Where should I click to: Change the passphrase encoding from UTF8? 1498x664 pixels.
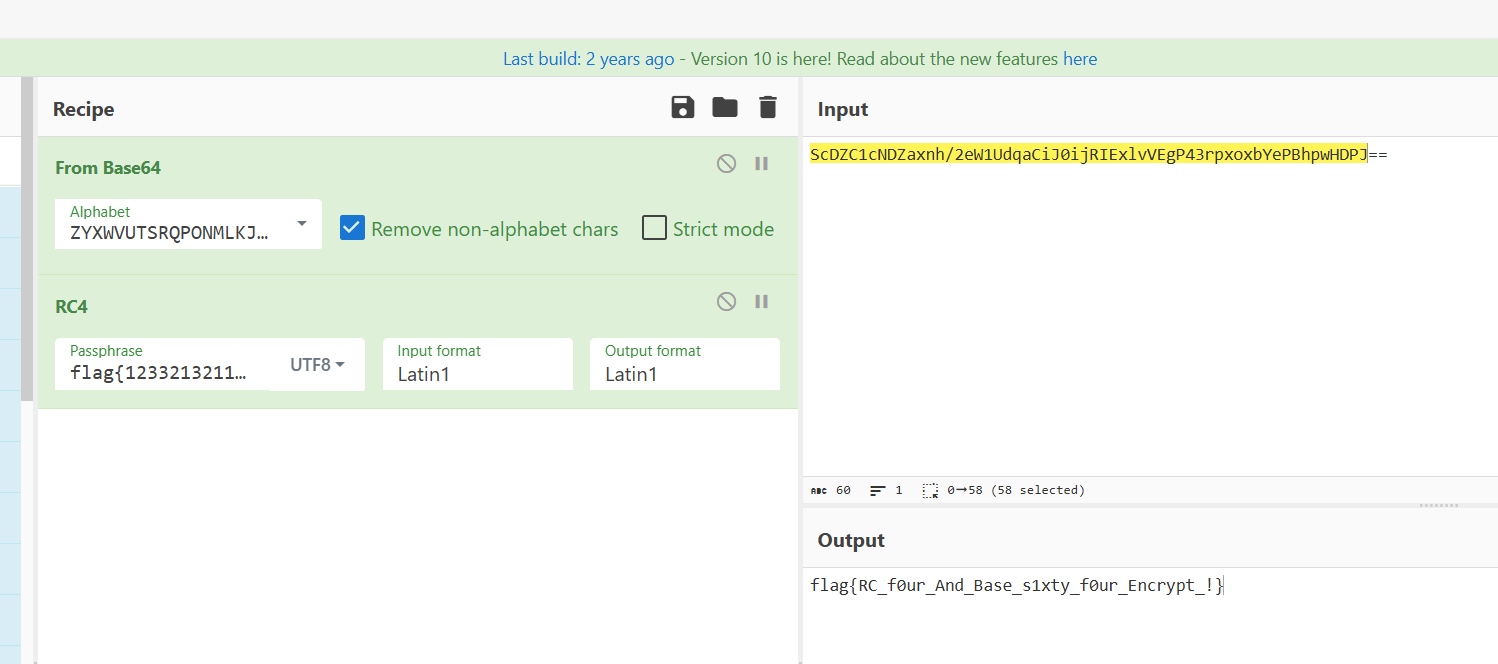pyautogui.click(x=318, y=365)
